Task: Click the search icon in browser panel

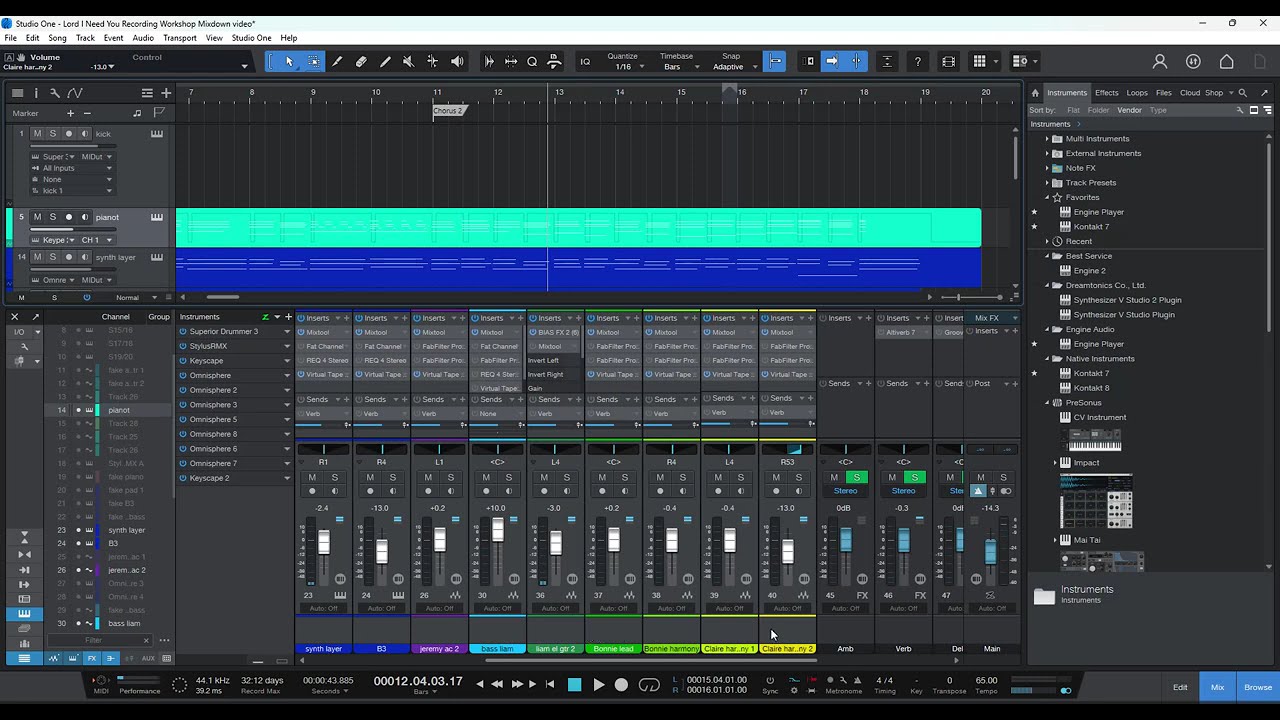Action: [x=1242, y=93]
